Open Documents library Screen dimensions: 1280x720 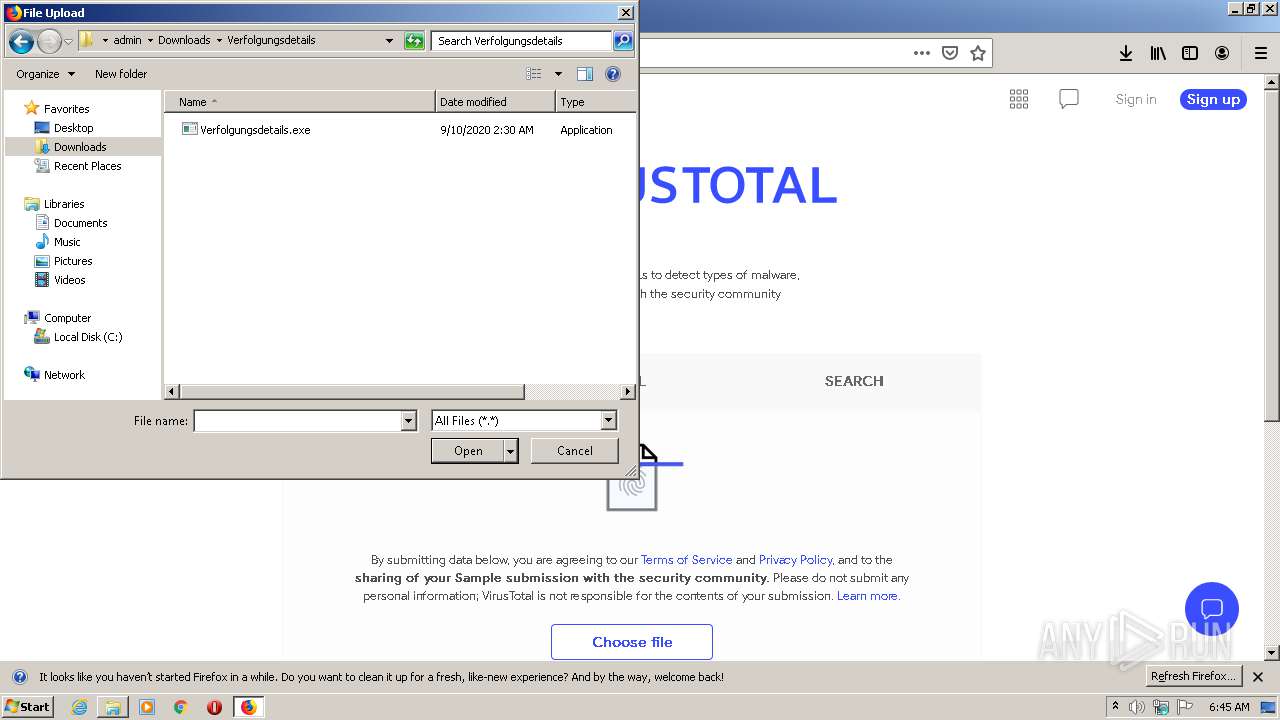pos(80,223)
